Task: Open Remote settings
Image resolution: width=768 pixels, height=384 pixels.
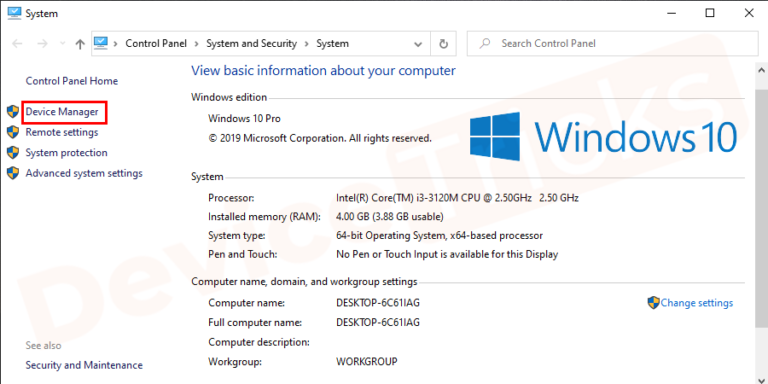Action: point(62,132)
